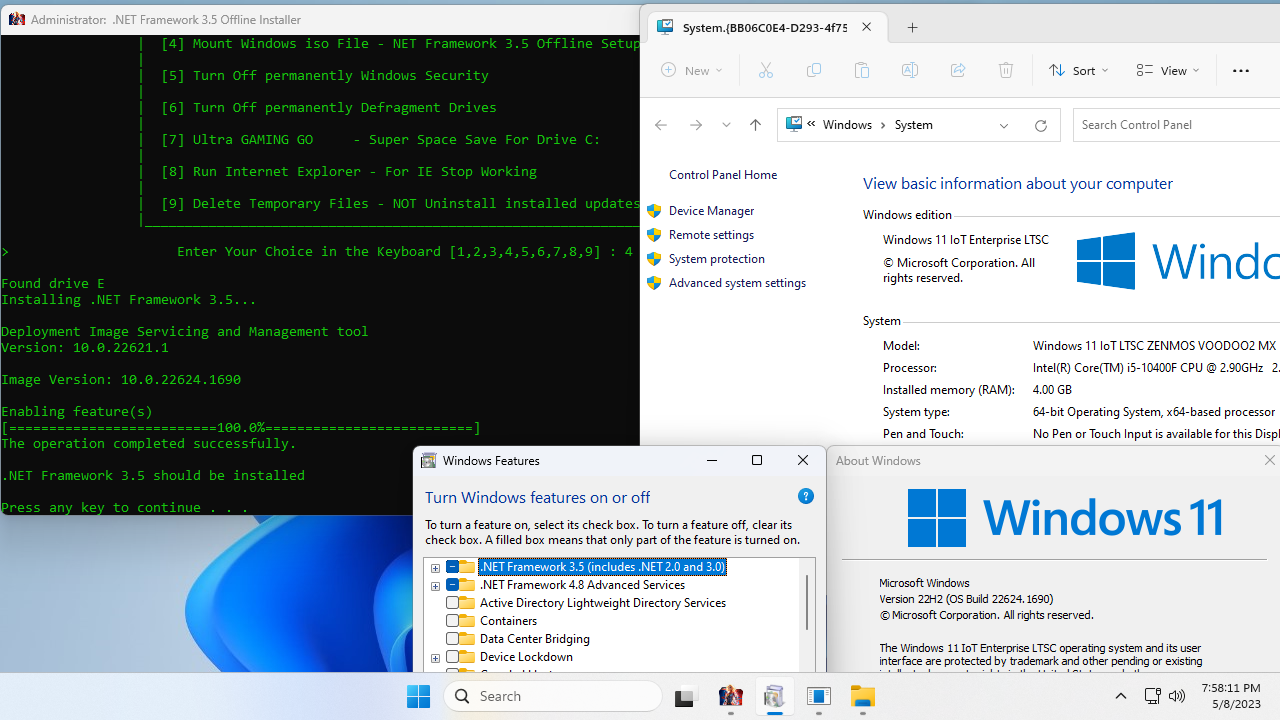The height and width of the screenshot is (720, 1280).
Task: Open the volume speaker icon in tray
Action: (x=1176, y=696)
